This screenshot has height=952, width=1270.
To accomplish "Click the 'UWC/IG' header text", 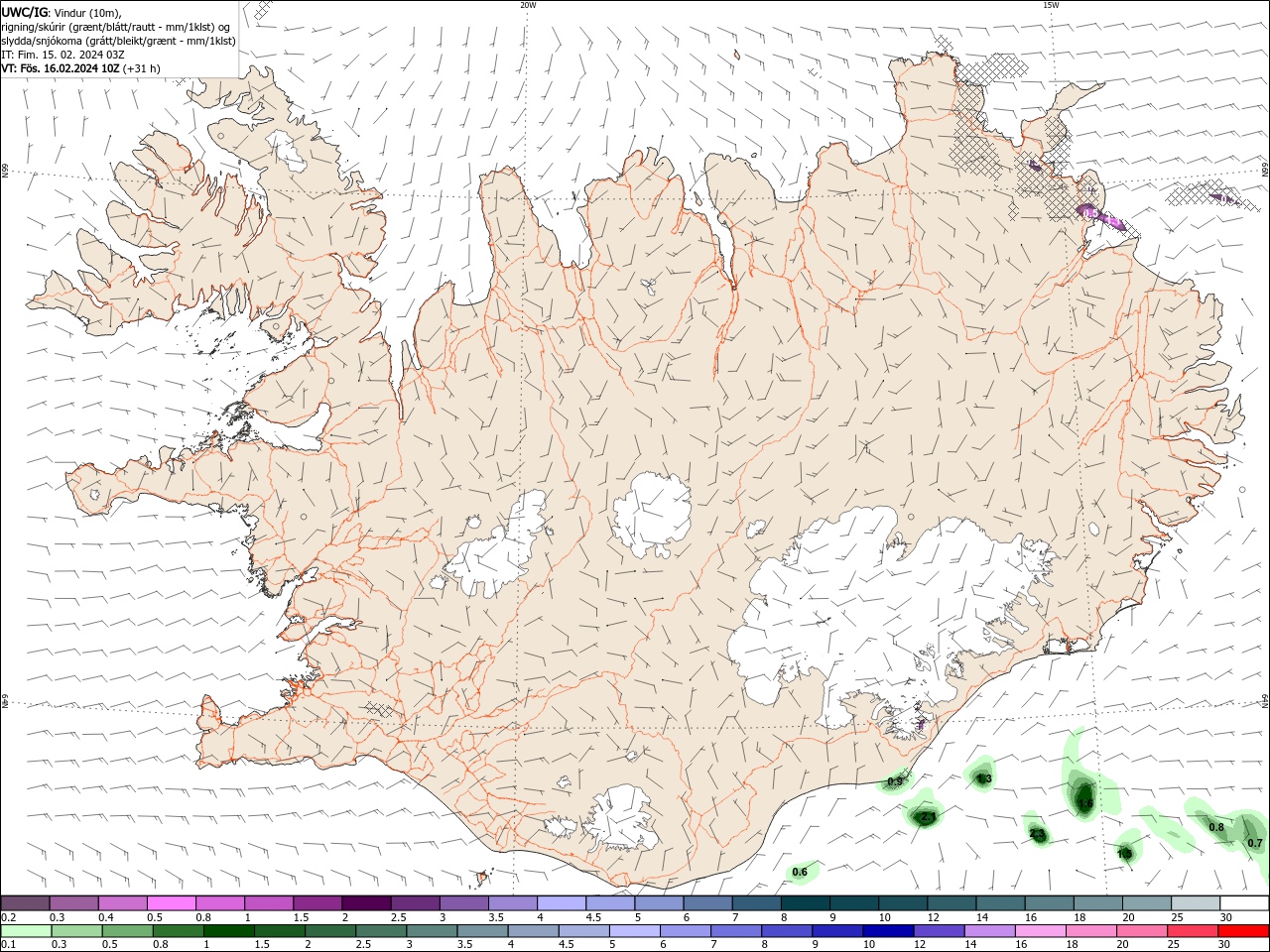I will pos(25,12).
